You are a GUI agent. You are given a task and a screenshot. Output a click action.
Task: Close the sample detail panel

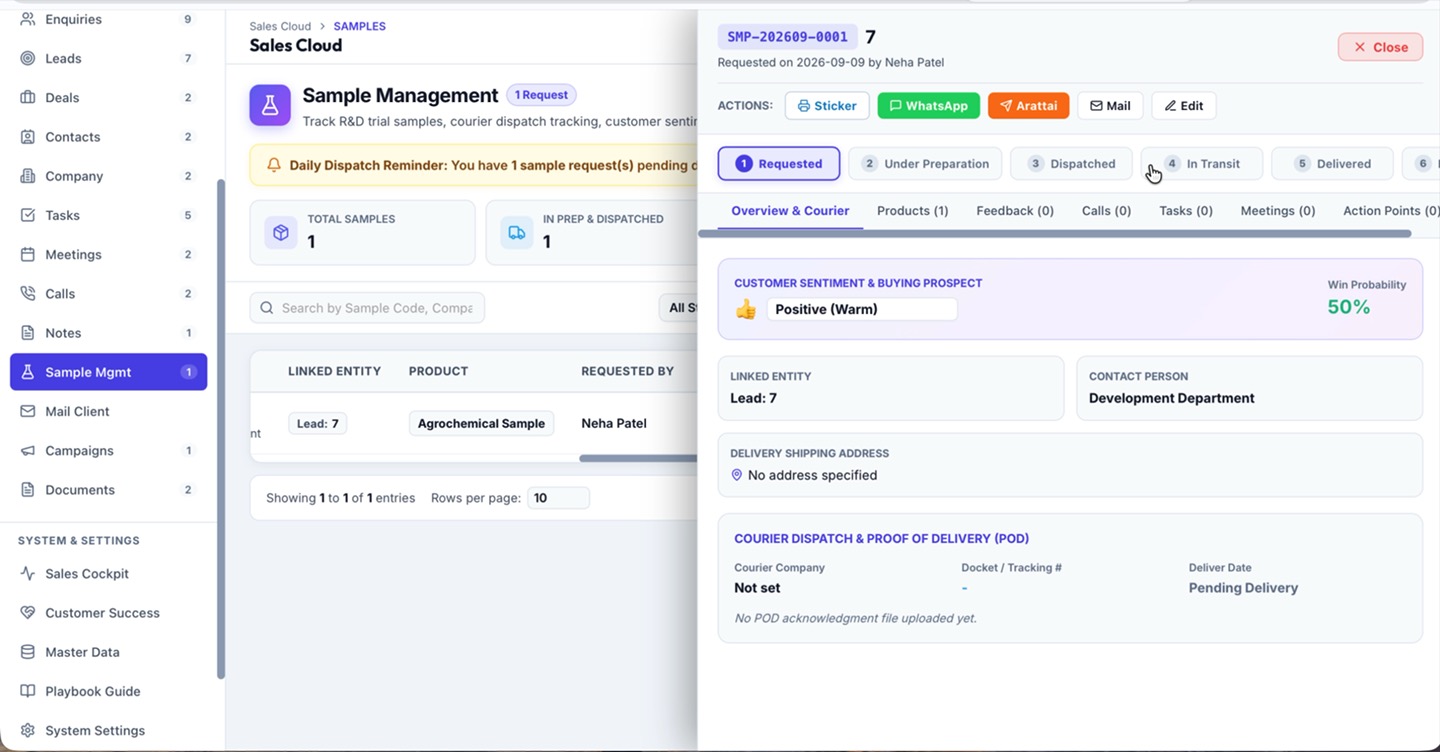pyautogui.click(x=1380, y=47)
